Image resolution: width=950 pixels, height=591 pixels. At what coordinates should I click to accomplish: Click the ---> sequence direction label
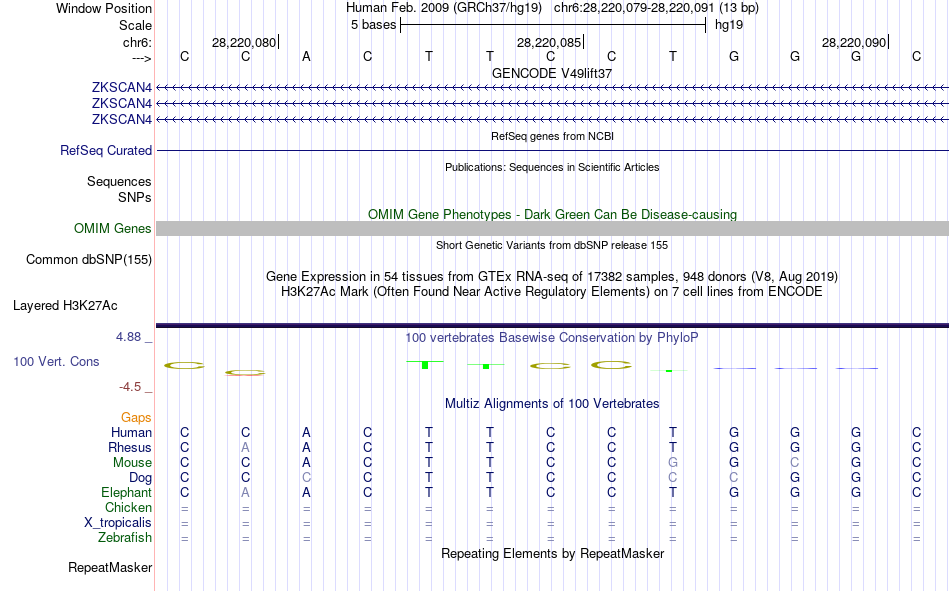click(141, 58)
